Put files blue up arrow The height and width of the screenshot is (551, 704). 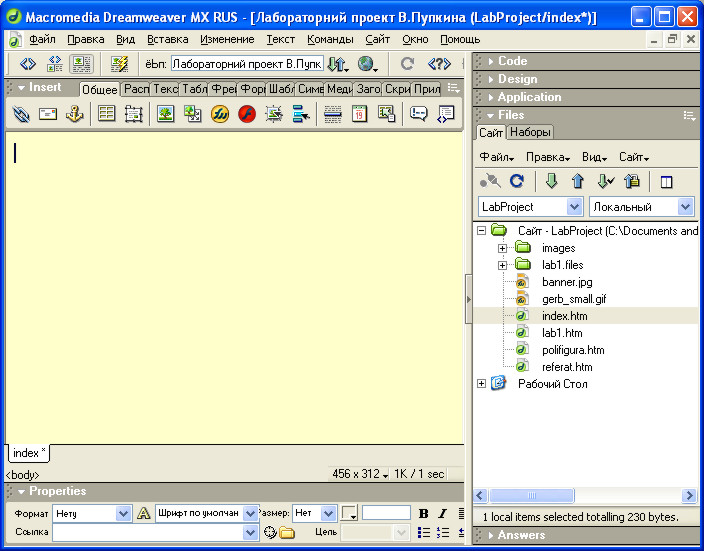point(578,181)
